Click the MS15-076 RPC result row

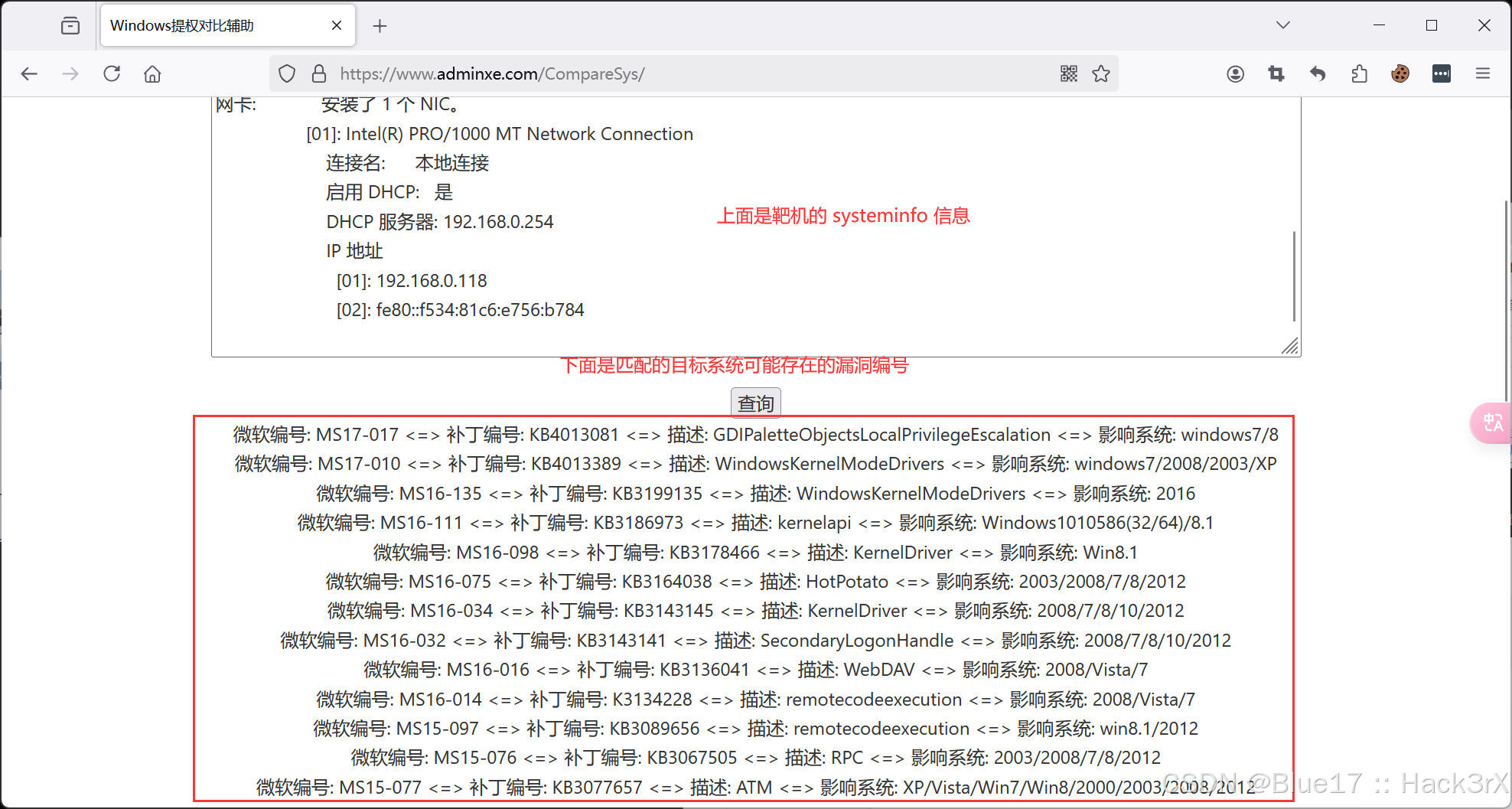click(756, 758)
